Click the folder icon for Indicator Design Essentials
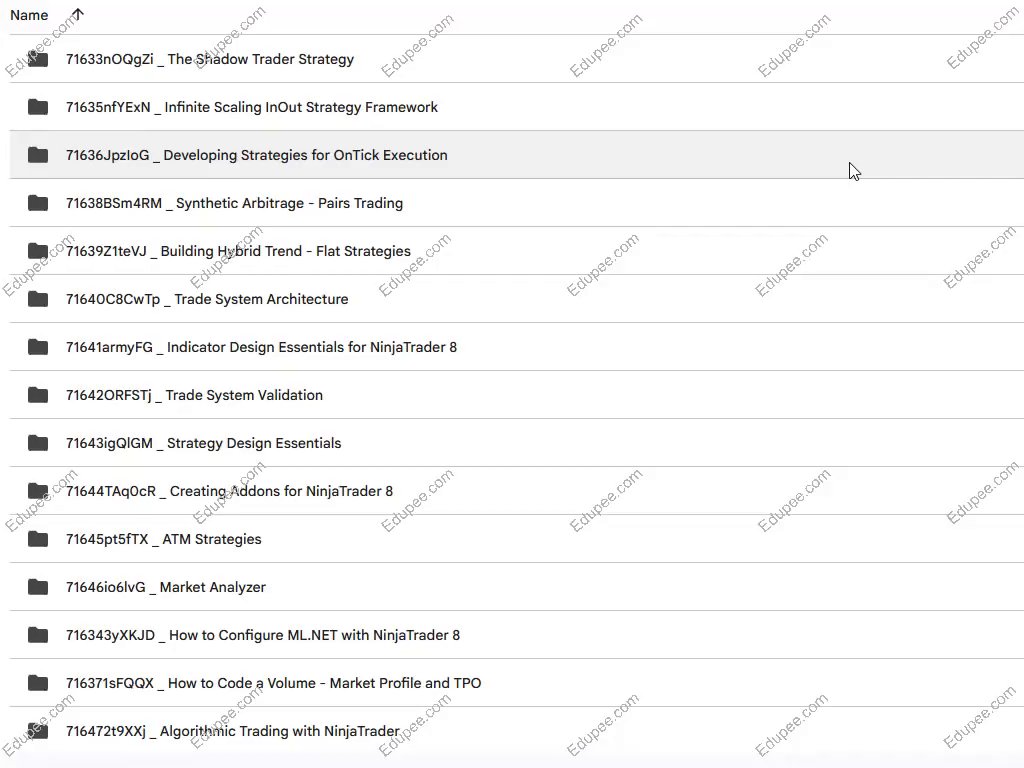This screenshot has width=1024, height=768. (x=38, y=347)
